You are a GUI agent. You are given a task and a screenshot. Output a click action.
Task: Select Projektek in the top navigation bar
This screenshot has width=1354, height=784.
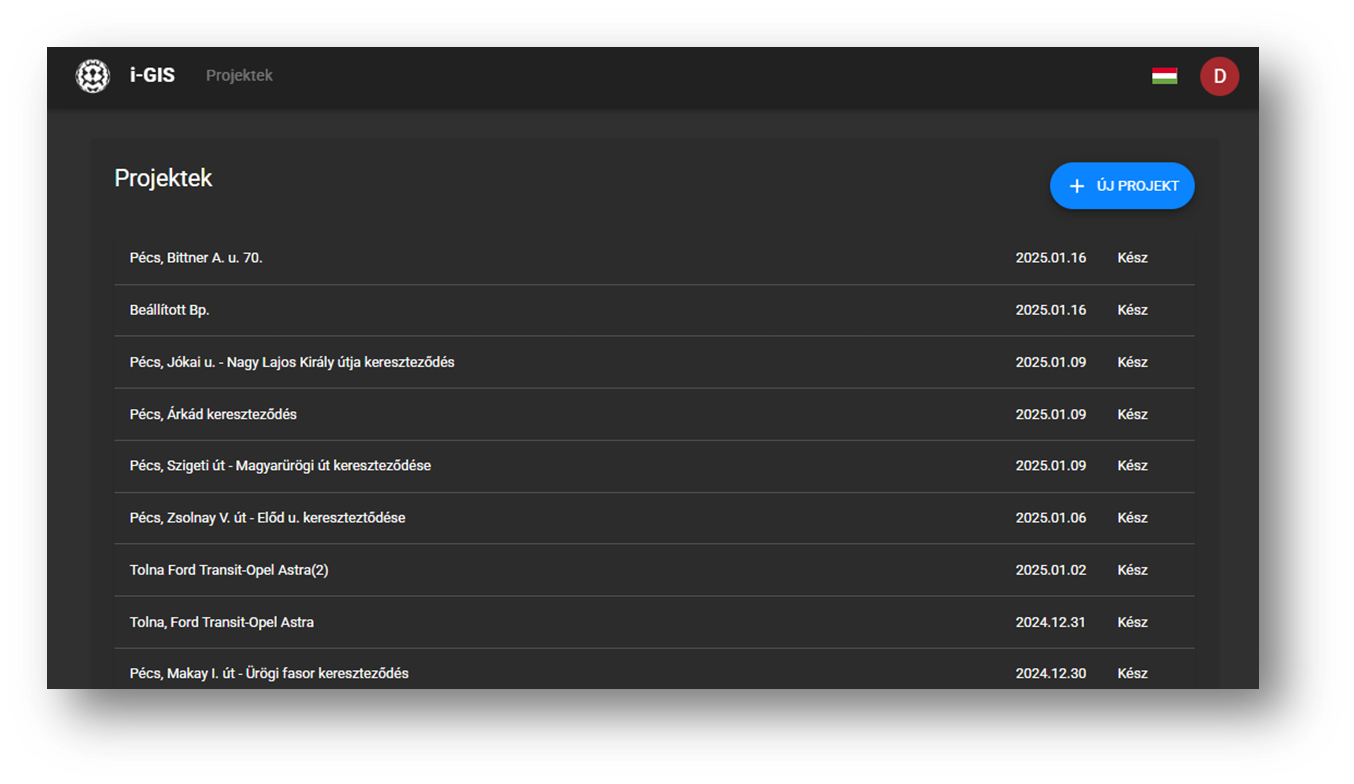[239, 76]
